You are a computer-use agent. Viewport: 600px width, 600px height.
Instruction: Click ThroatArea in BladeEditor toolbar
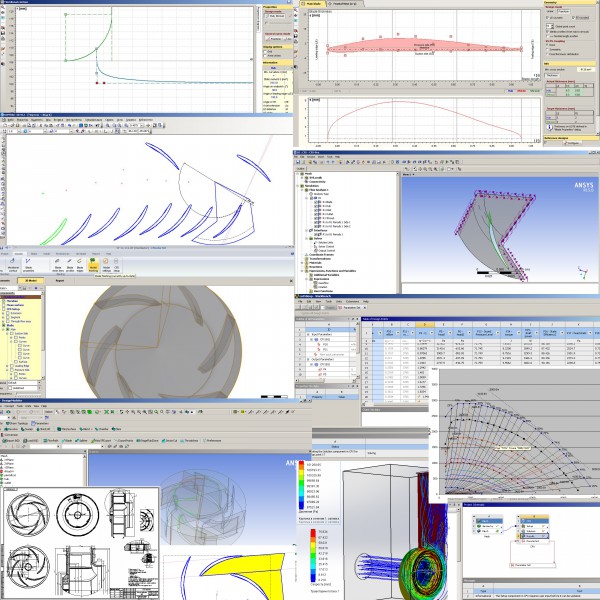coord(189,441)
